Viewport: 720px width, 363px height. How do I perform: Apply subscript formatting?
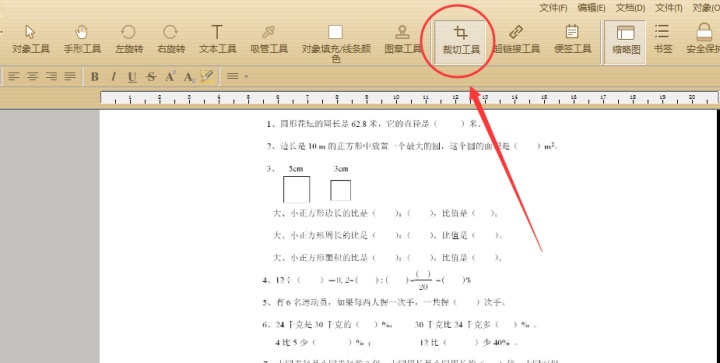189,77
